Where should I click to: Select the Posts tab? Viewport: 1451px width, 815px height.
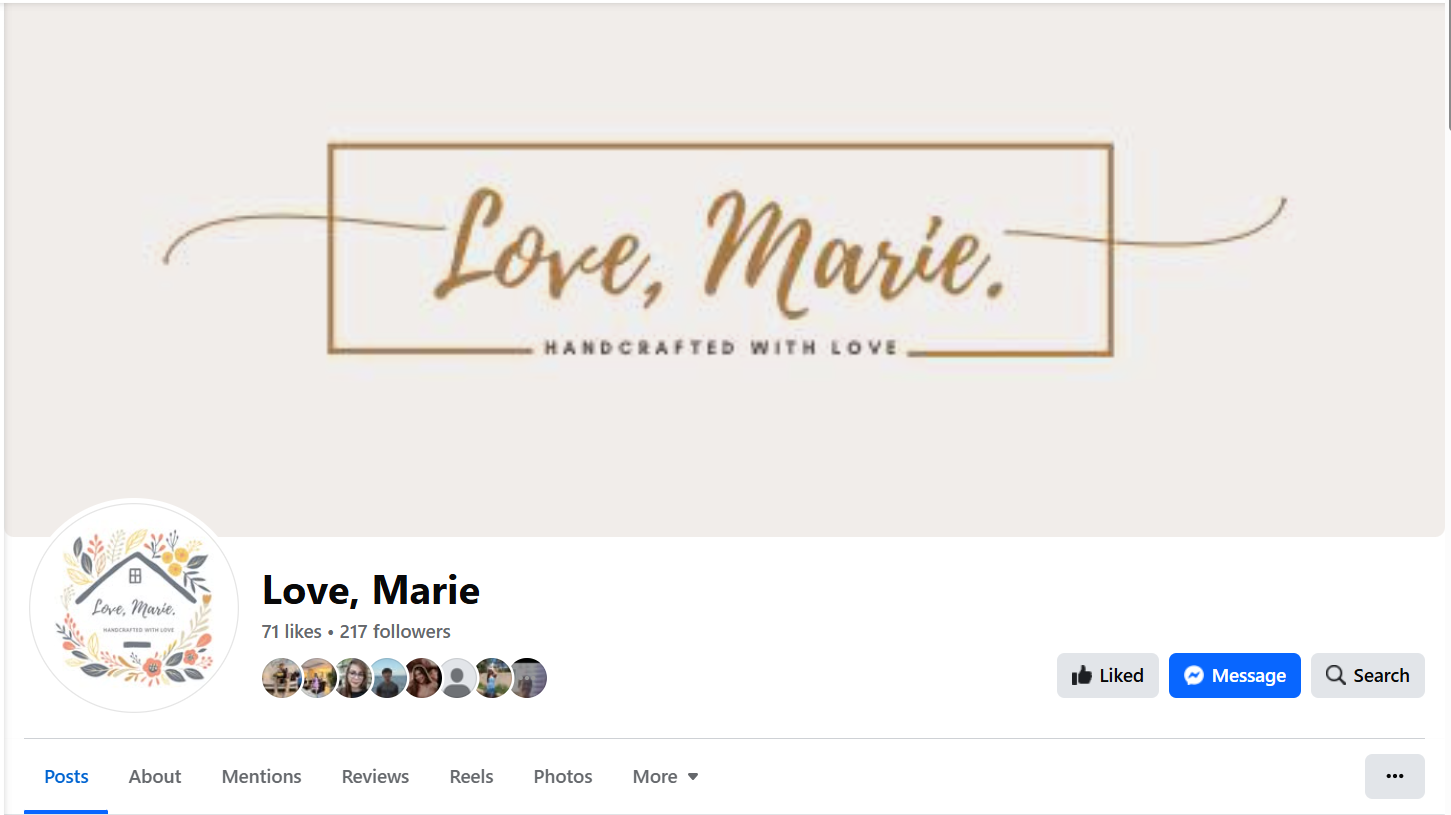66,776
